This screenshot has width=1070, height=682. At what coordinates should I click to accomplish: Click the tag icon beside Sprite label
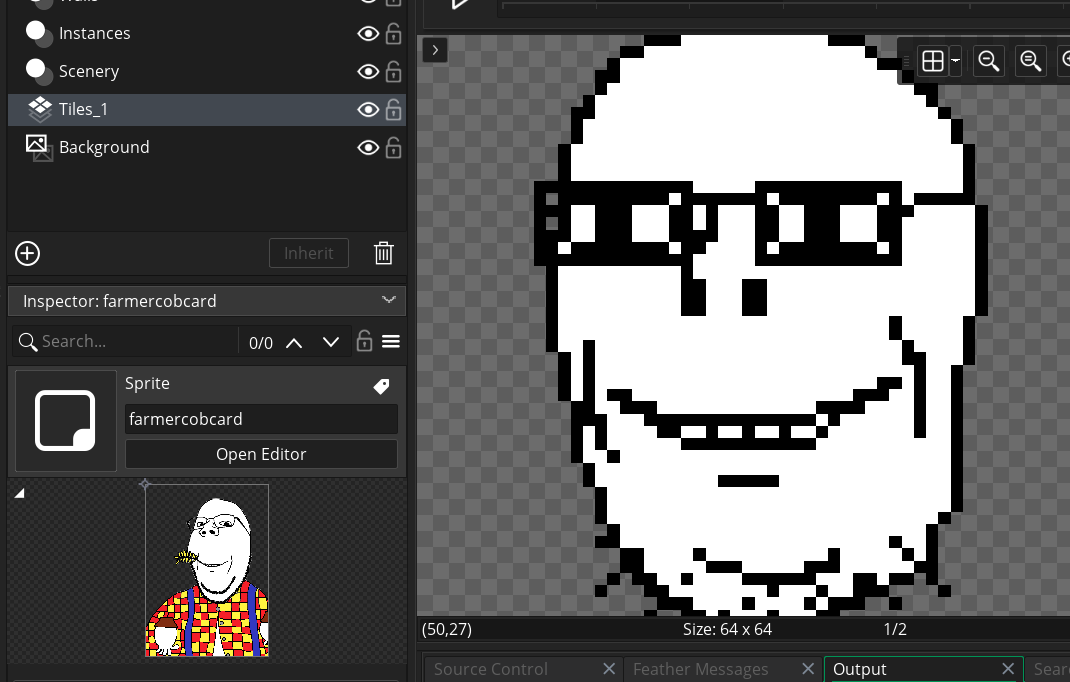click(381, 386)
